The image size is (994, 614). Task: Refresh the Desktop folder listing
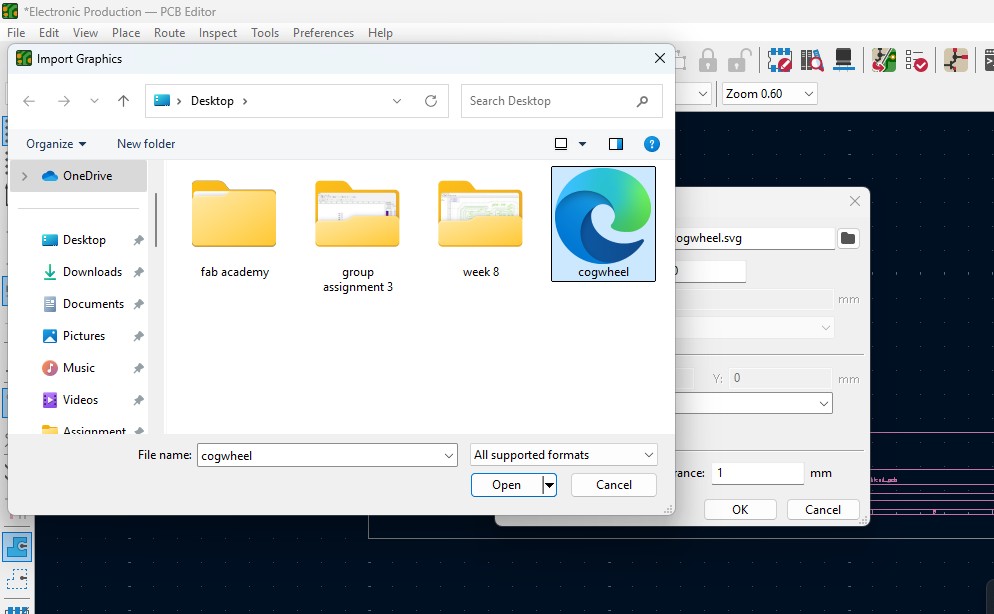431,101
